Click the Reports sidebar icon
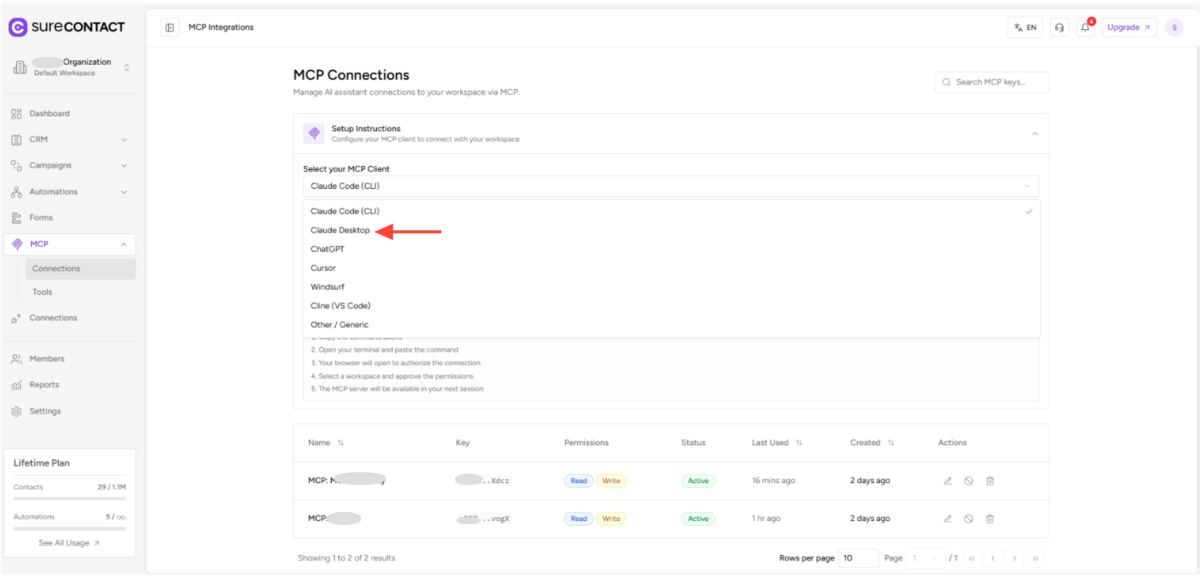The width and height of the screenshot is (1200, 577). 16,385
